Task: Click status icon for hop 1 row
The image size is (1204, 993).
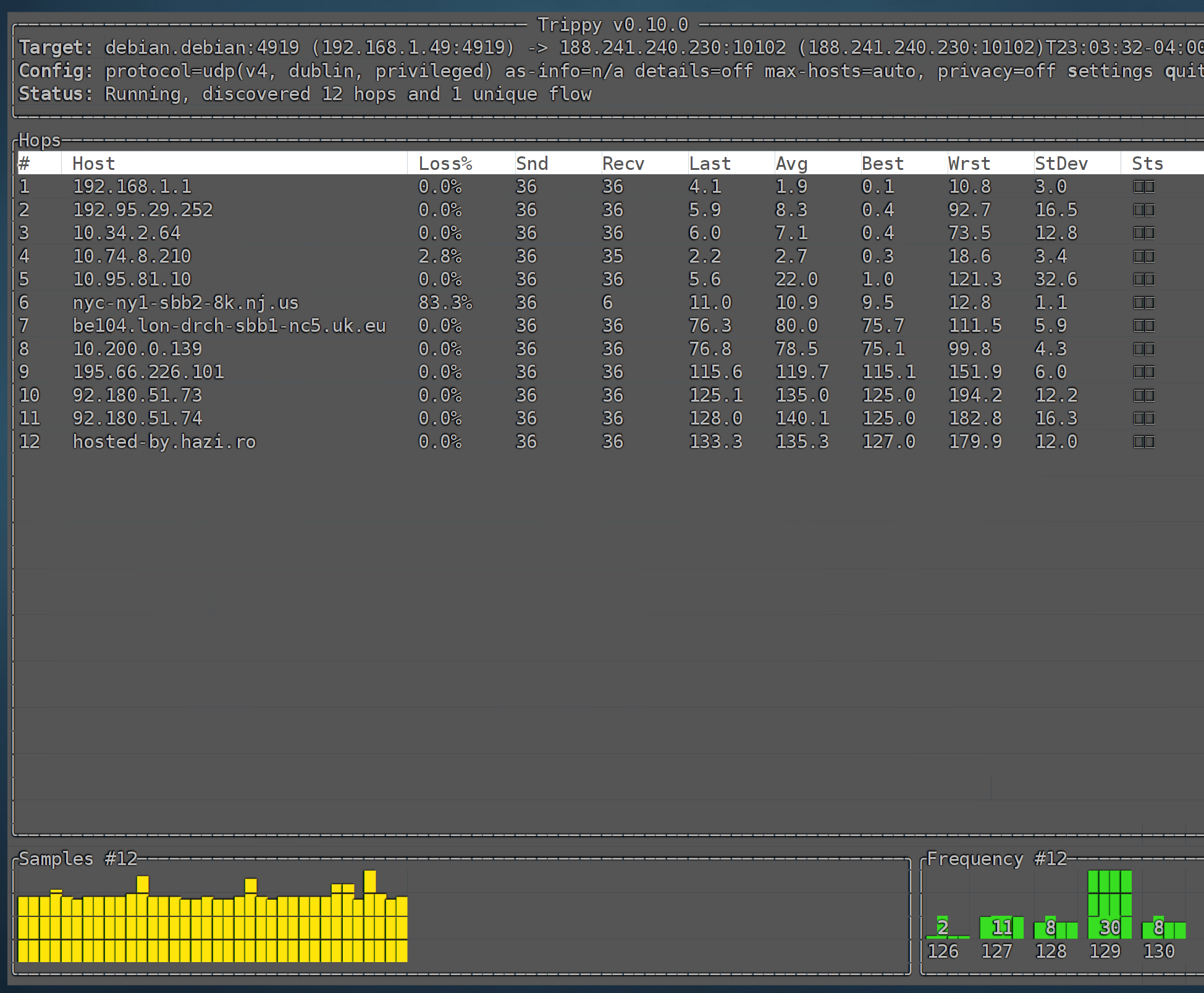Action: [1143, 187]
